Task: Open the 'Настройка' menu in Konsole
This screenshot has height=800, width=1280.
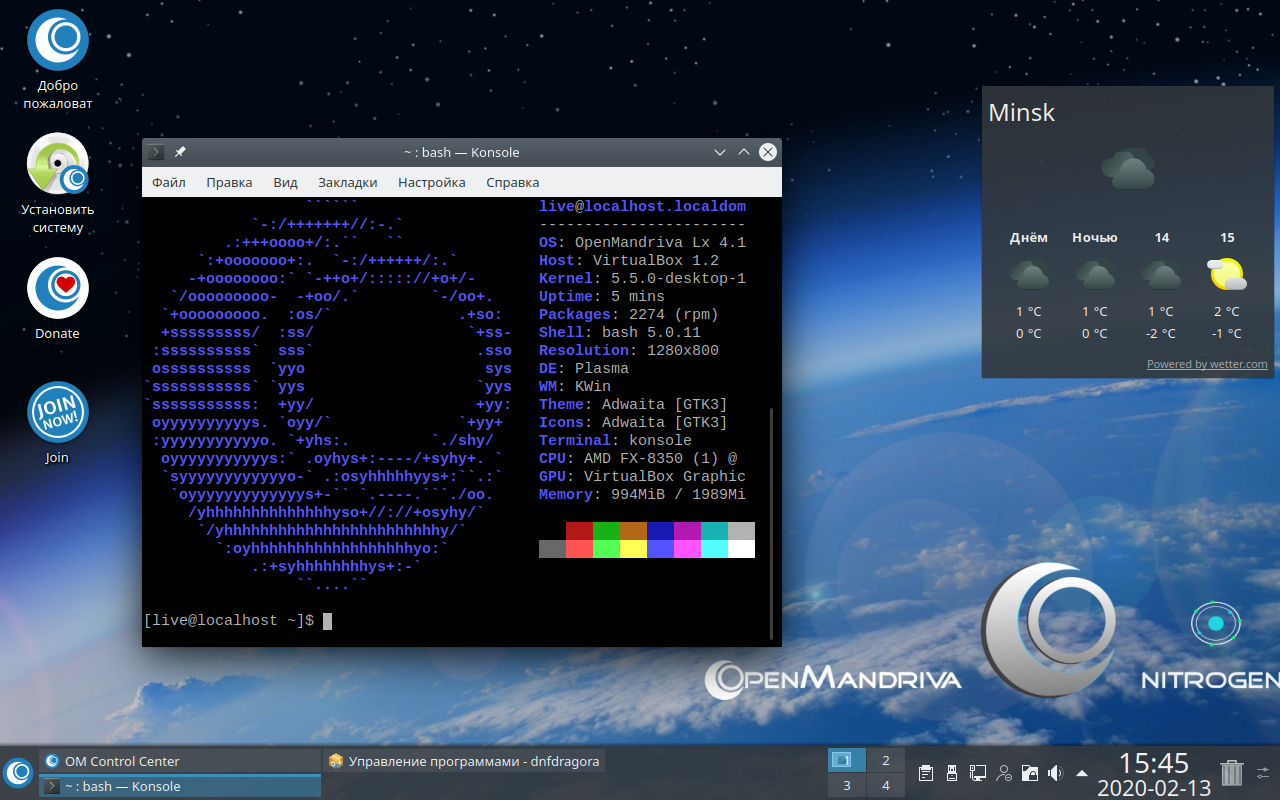Action: (x=431, y=182)
